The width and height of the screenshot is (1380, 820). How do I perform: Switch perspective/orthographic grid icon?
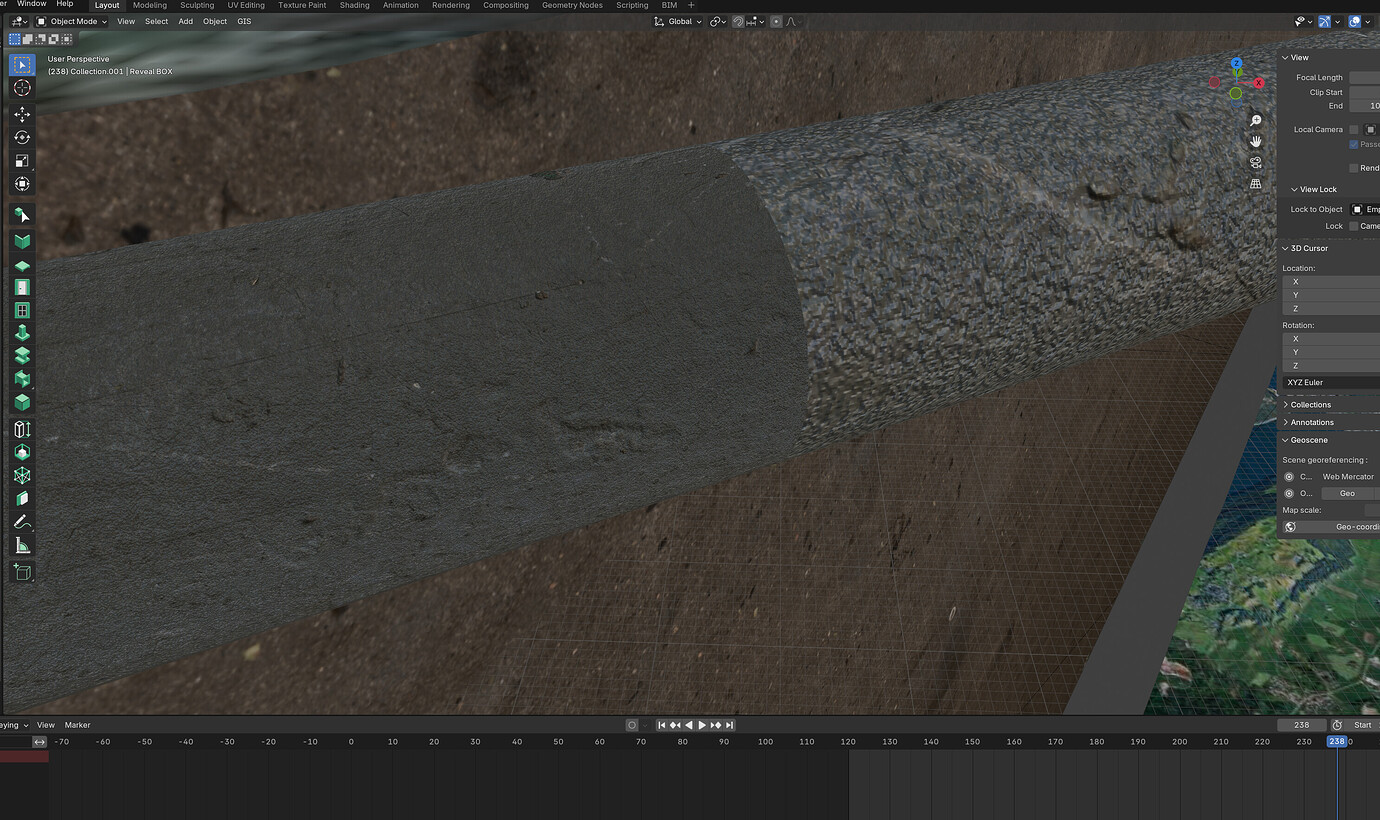point(1256,184)
